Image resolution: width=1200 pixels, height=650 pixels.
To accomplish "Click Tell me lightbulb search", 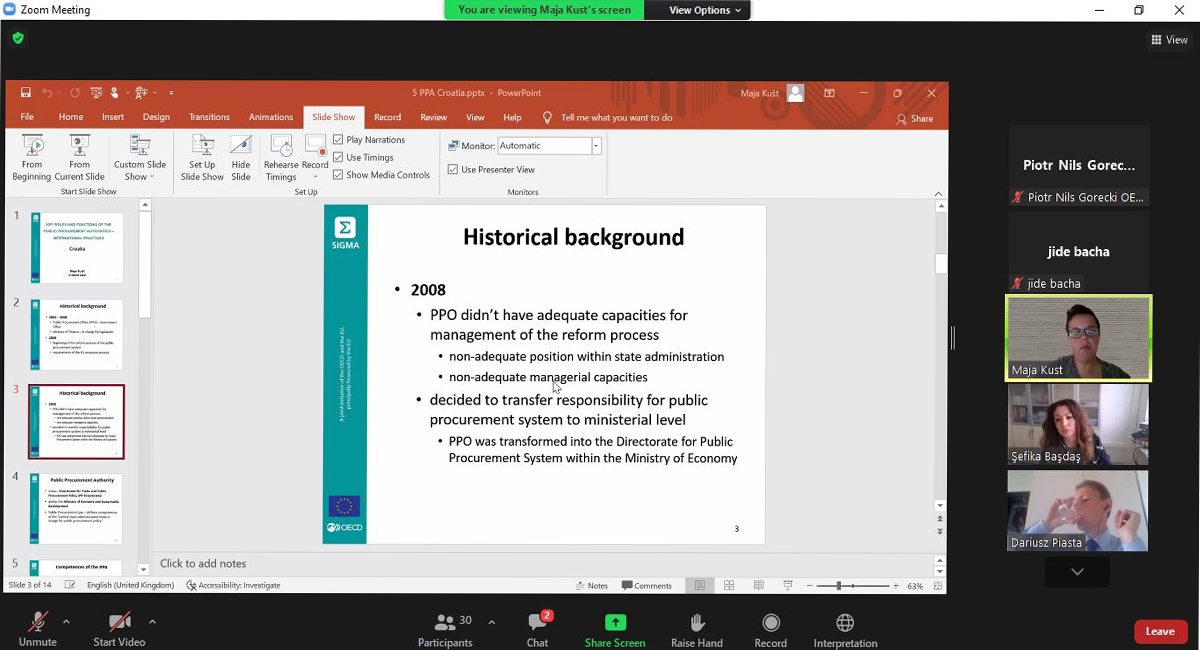I will (x=547, y=117).
